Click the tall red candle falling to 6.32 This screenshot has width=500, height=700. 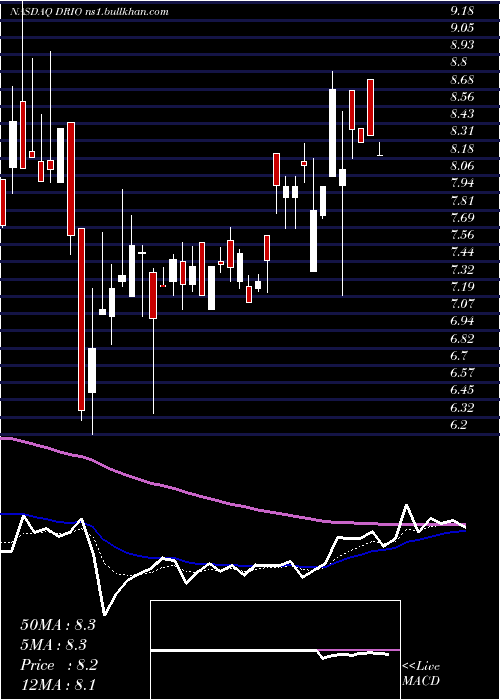[x=81, y=319]
